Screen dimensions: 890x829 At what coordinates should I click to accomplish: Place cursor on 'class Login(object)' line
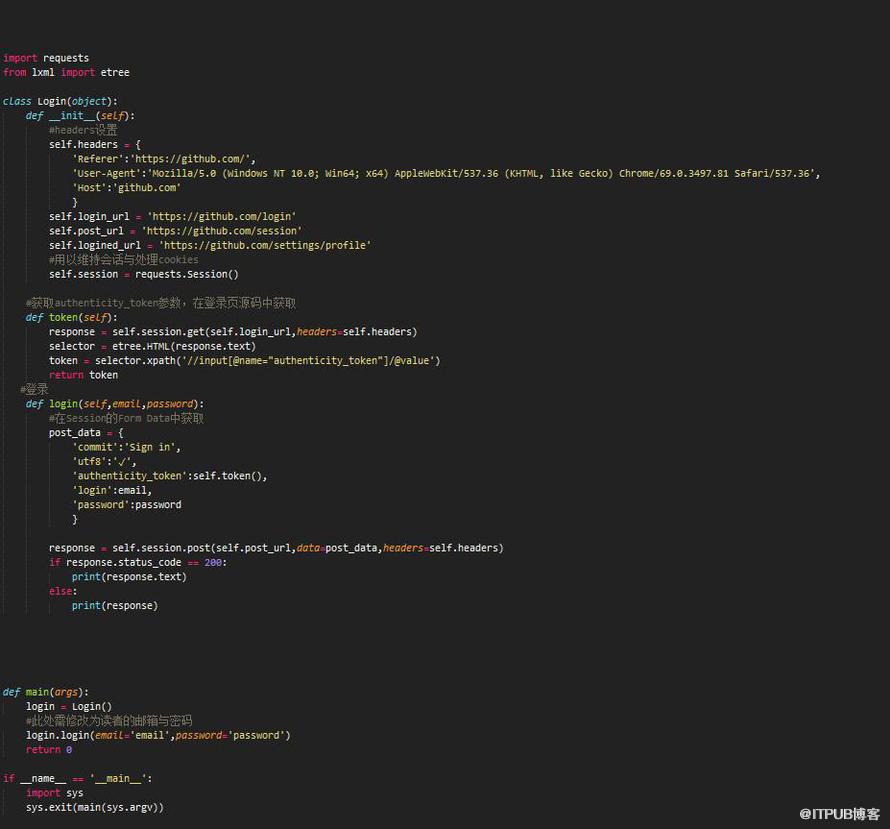tap(60, 101)
